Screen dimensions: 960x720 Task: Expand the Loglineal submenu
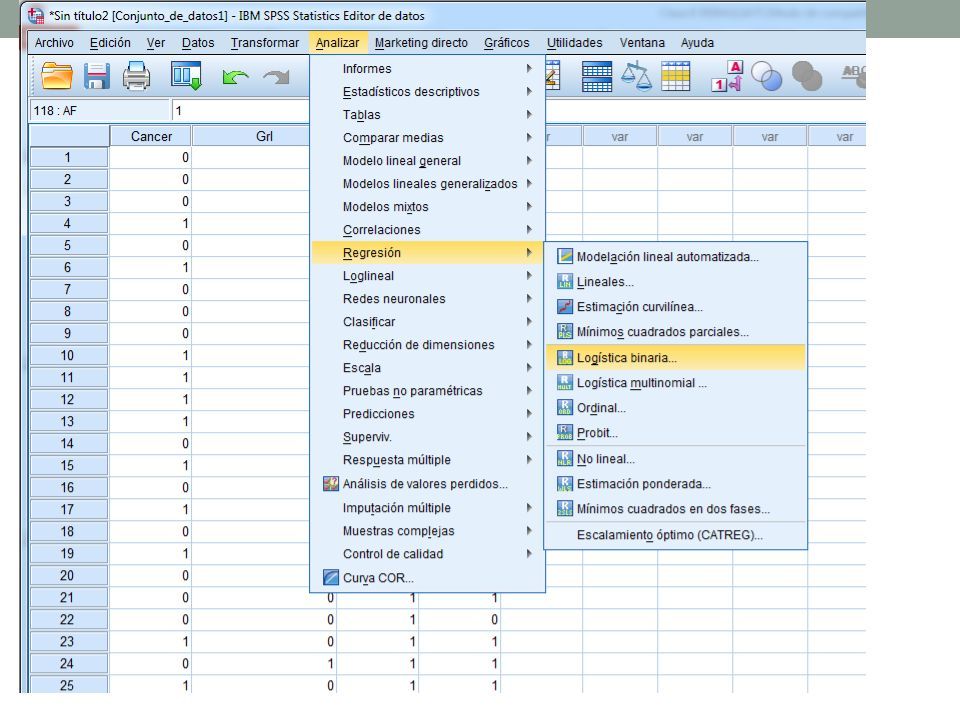[427, 276]
